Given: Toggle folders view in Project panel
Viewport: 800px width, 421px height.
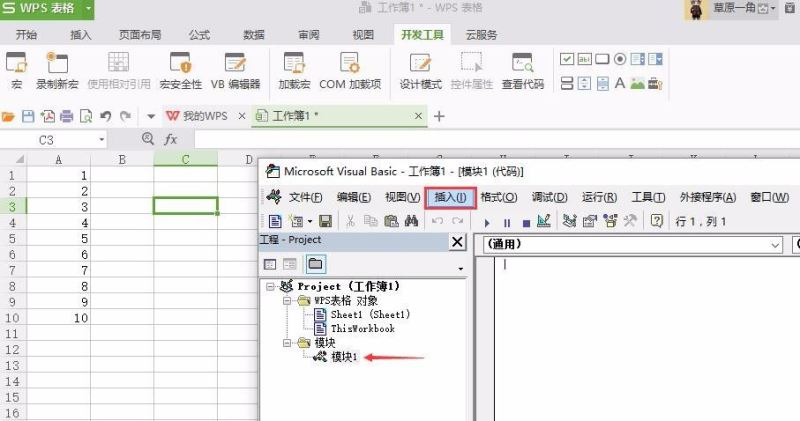Looking at the screenshot, I should (315, 264).
